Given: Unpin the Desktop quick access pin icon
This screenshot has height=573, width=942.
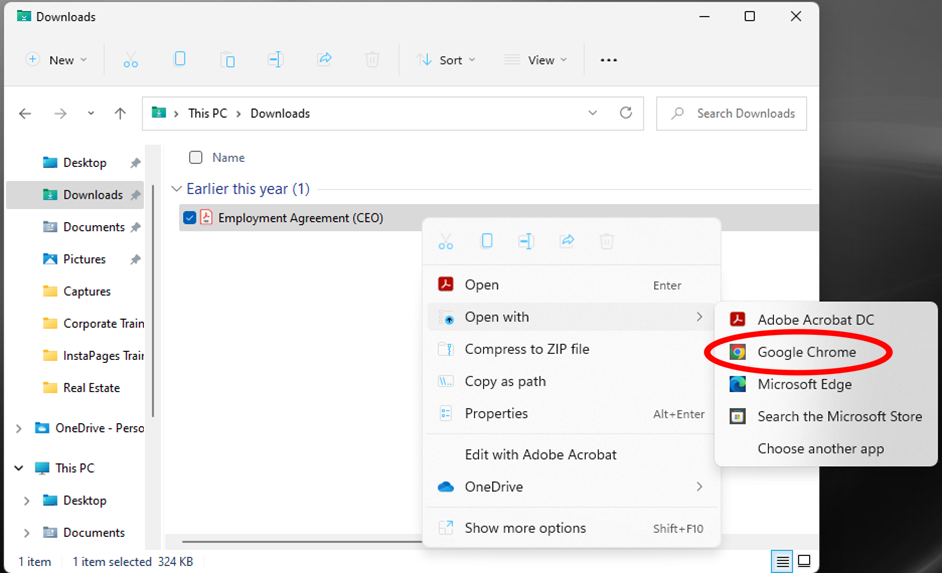Looking at the screenshot, I should pyautogui.click(x=135, y=163).
